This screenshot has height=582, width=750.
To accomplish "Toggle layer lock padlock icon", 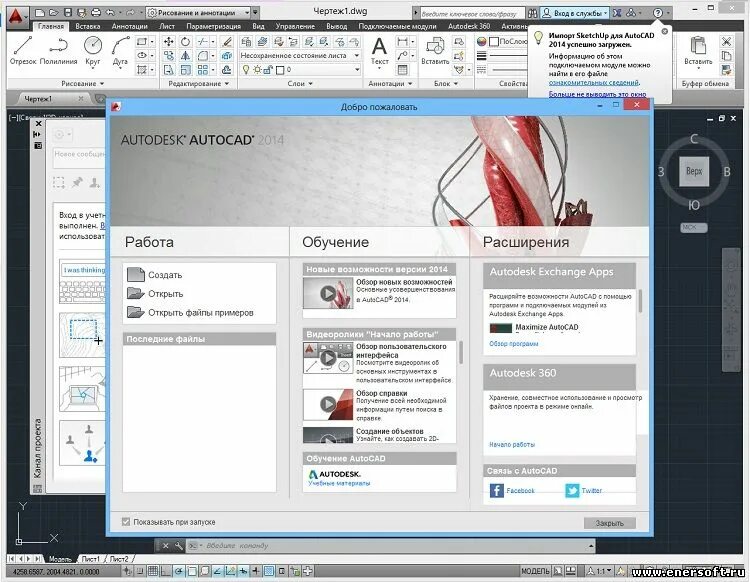I will click(x=268, y=70).
